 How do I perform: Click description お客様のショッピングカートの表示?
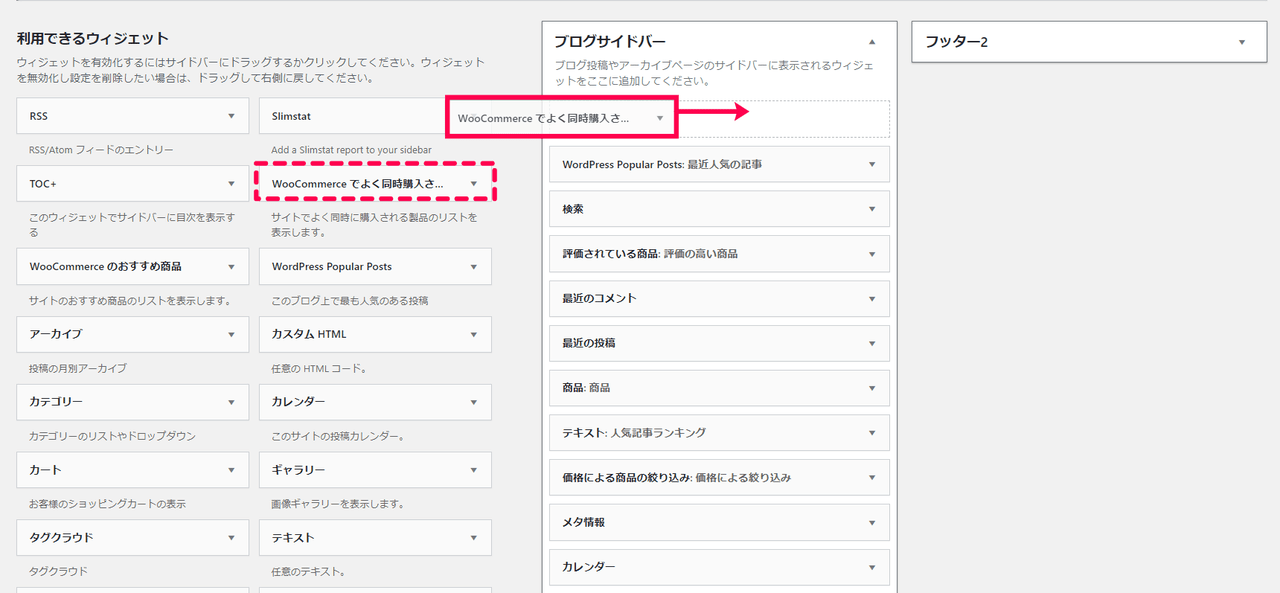(107, 504)
